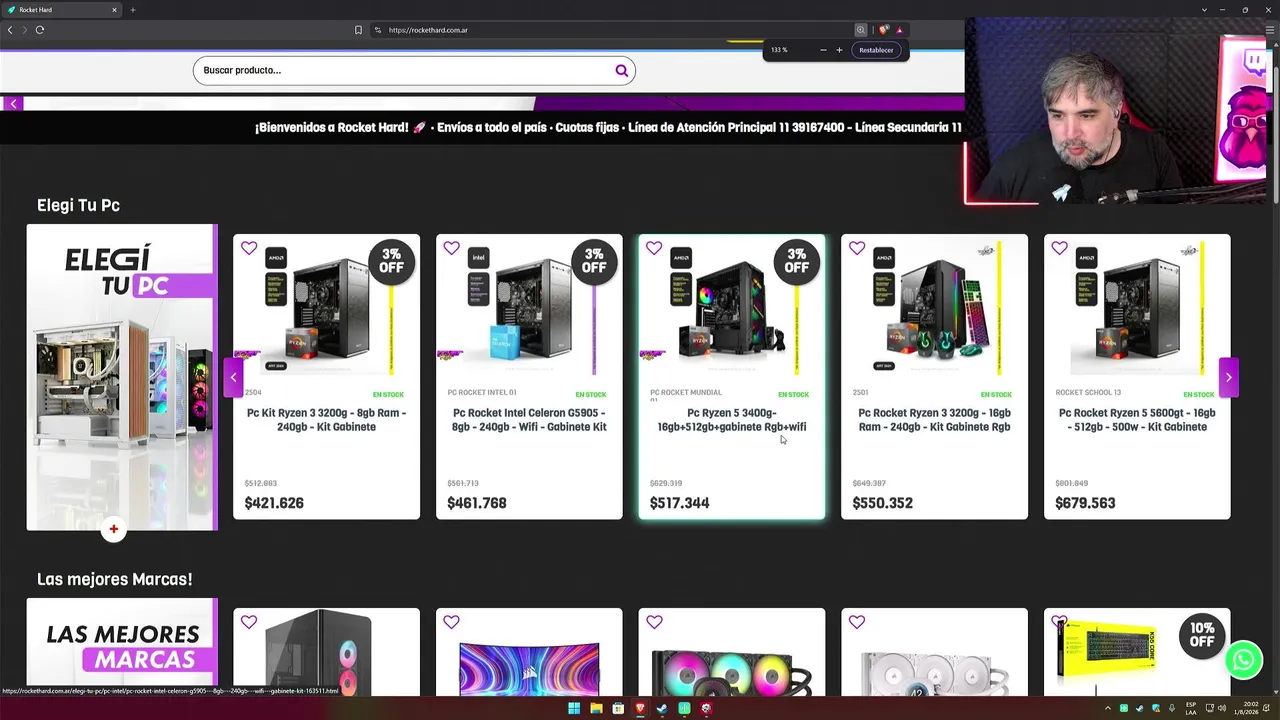Favorite the black RGB case product
This screenshot has width=1280, height=720.
pyautogui.click(x=249, y=622)
